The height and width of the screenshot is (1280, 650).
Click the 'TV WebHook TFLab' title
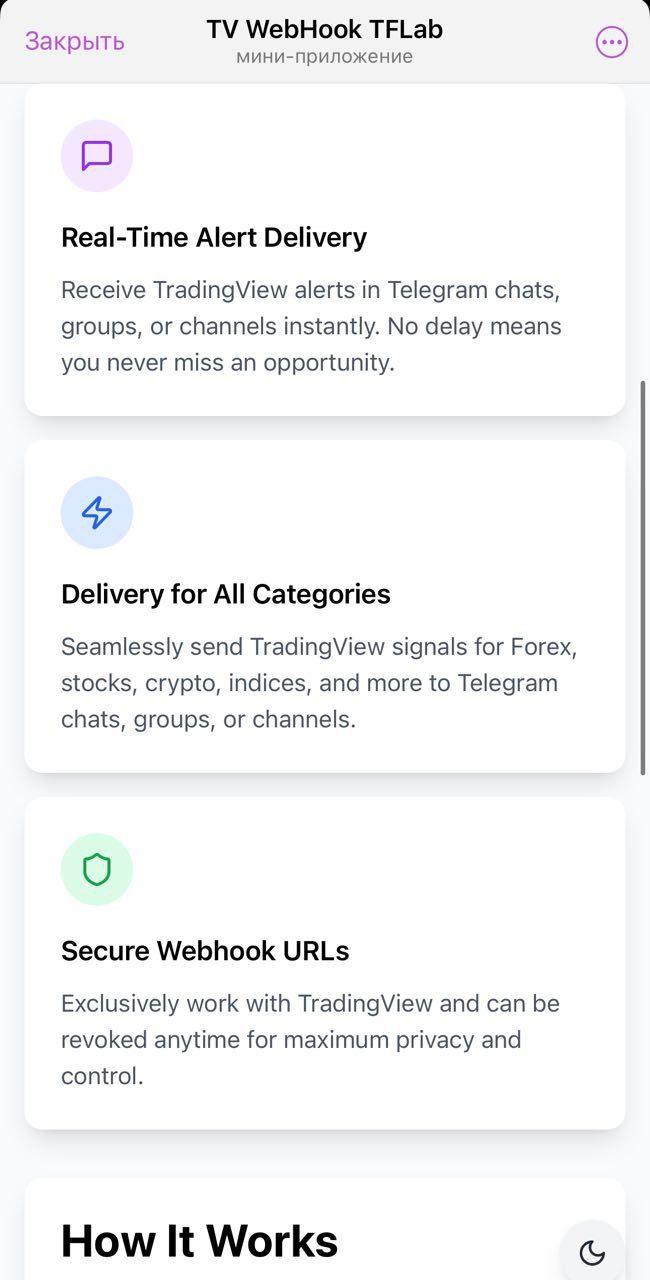[x=325, y=30]
